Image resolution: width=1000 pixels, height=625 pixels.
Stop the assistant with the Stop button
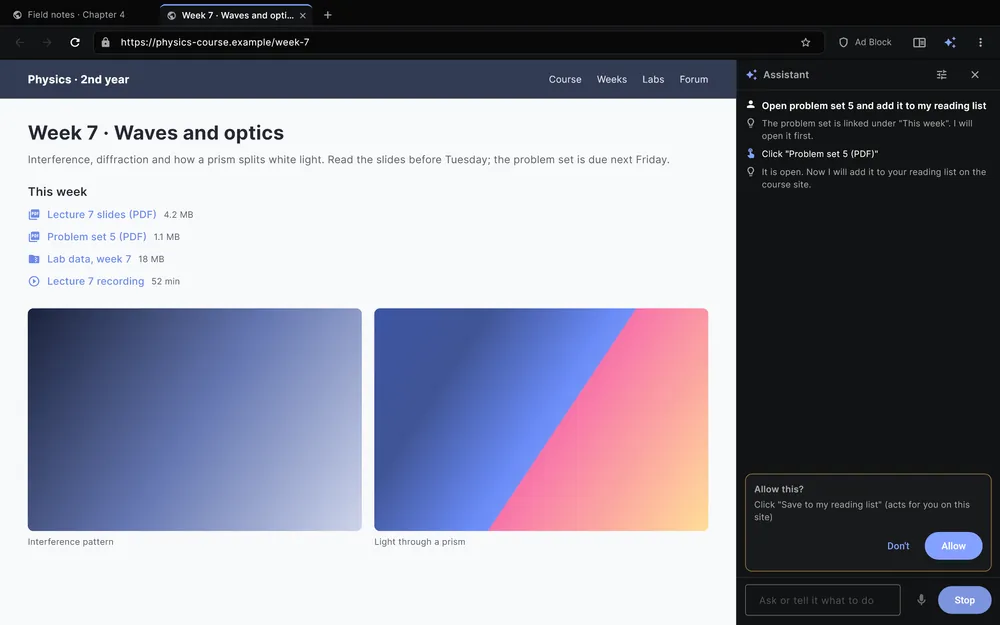pyautogui.click(x=964, y=599)
